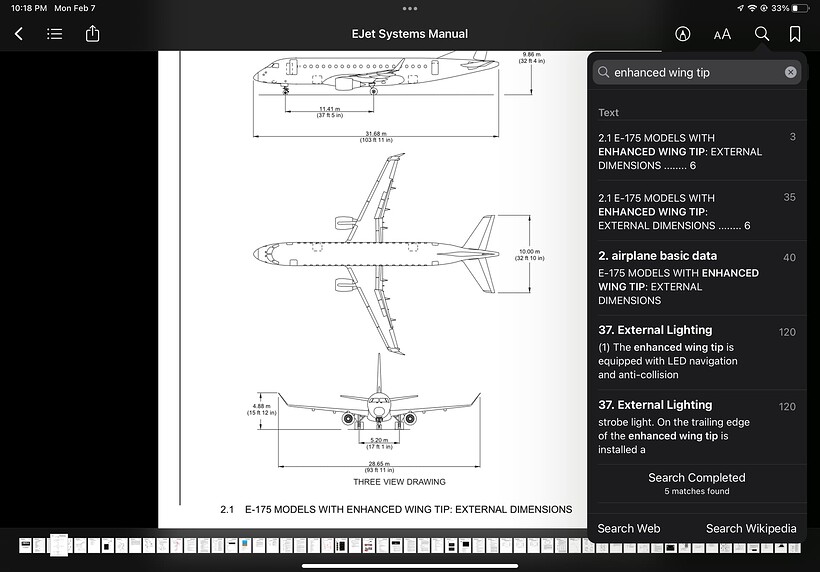The height and width of the screenshot is (572, 820).
Task: Tap the 10:18 PM clock in status bar
Action: [x=29, y=8]
